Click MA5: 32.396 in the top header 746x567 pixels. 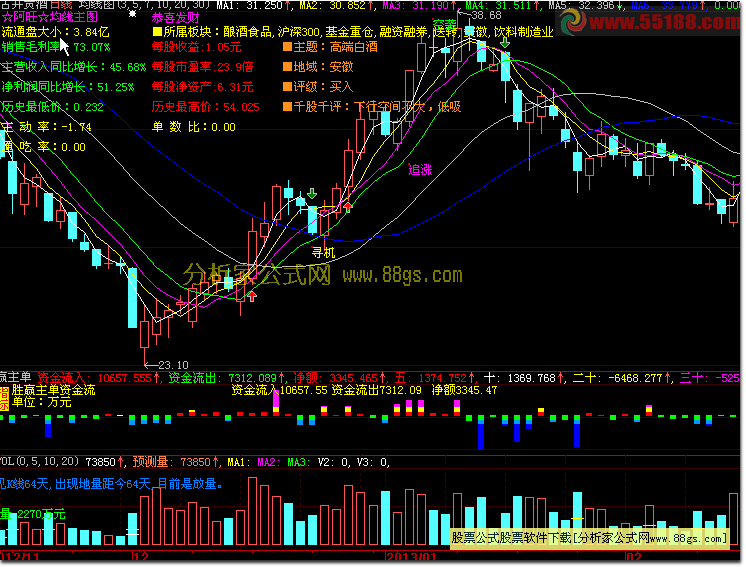point(585,5)
